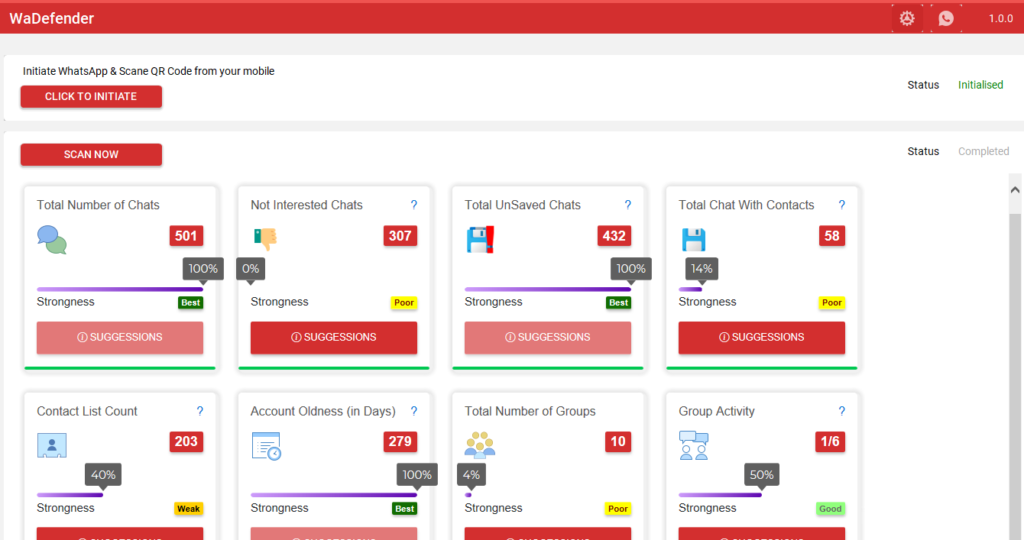Screen dimensions: 1024x540
Task: Click the 279 account days badge
Action: coord(400,441)
